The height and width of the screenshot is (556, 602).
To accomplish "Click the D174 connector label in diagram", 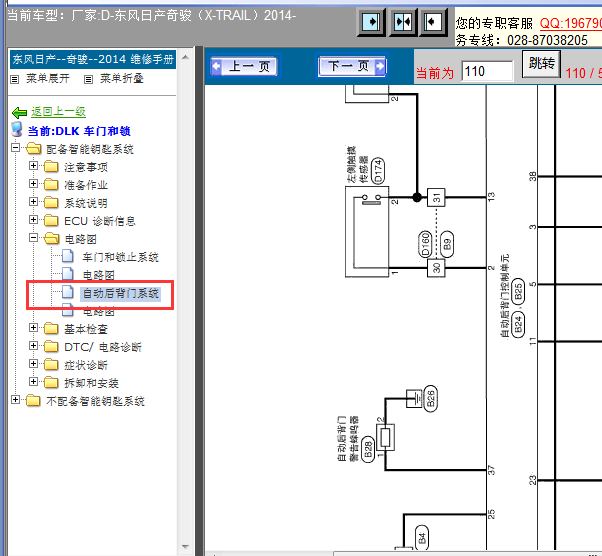I will [378, 170].
